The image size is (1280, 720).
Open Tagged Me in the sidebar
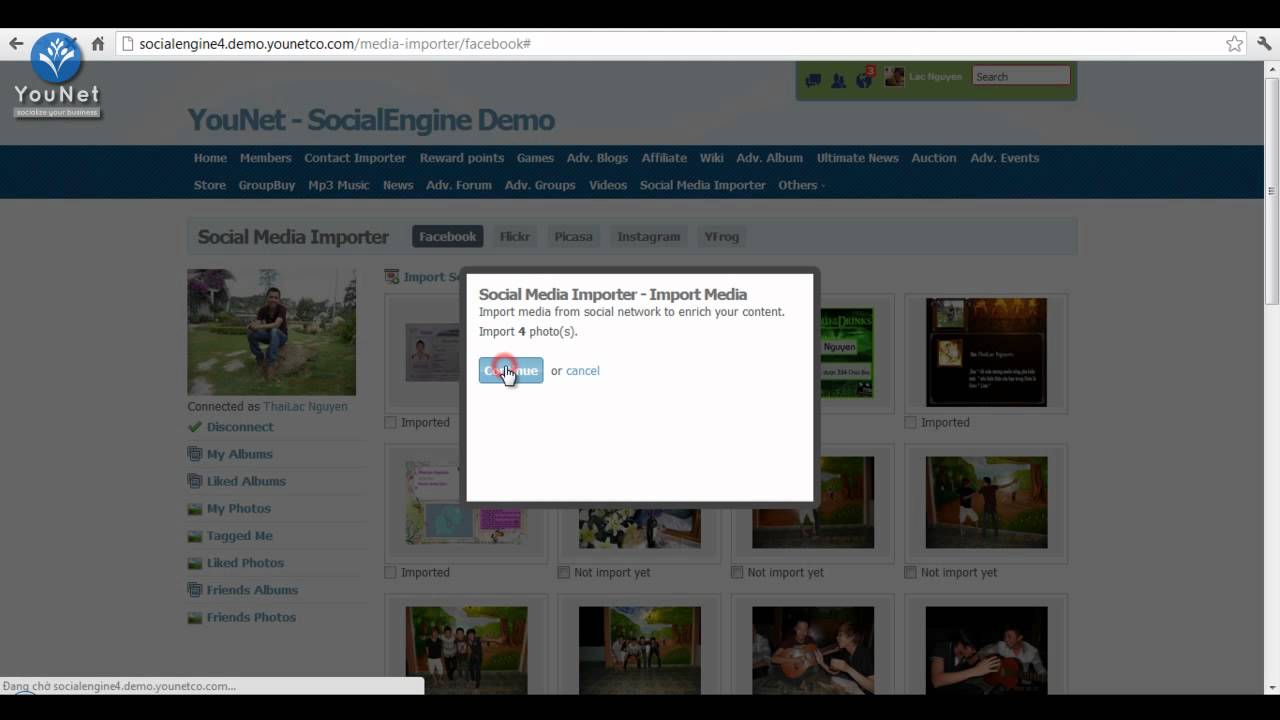[x=240, y=535]
